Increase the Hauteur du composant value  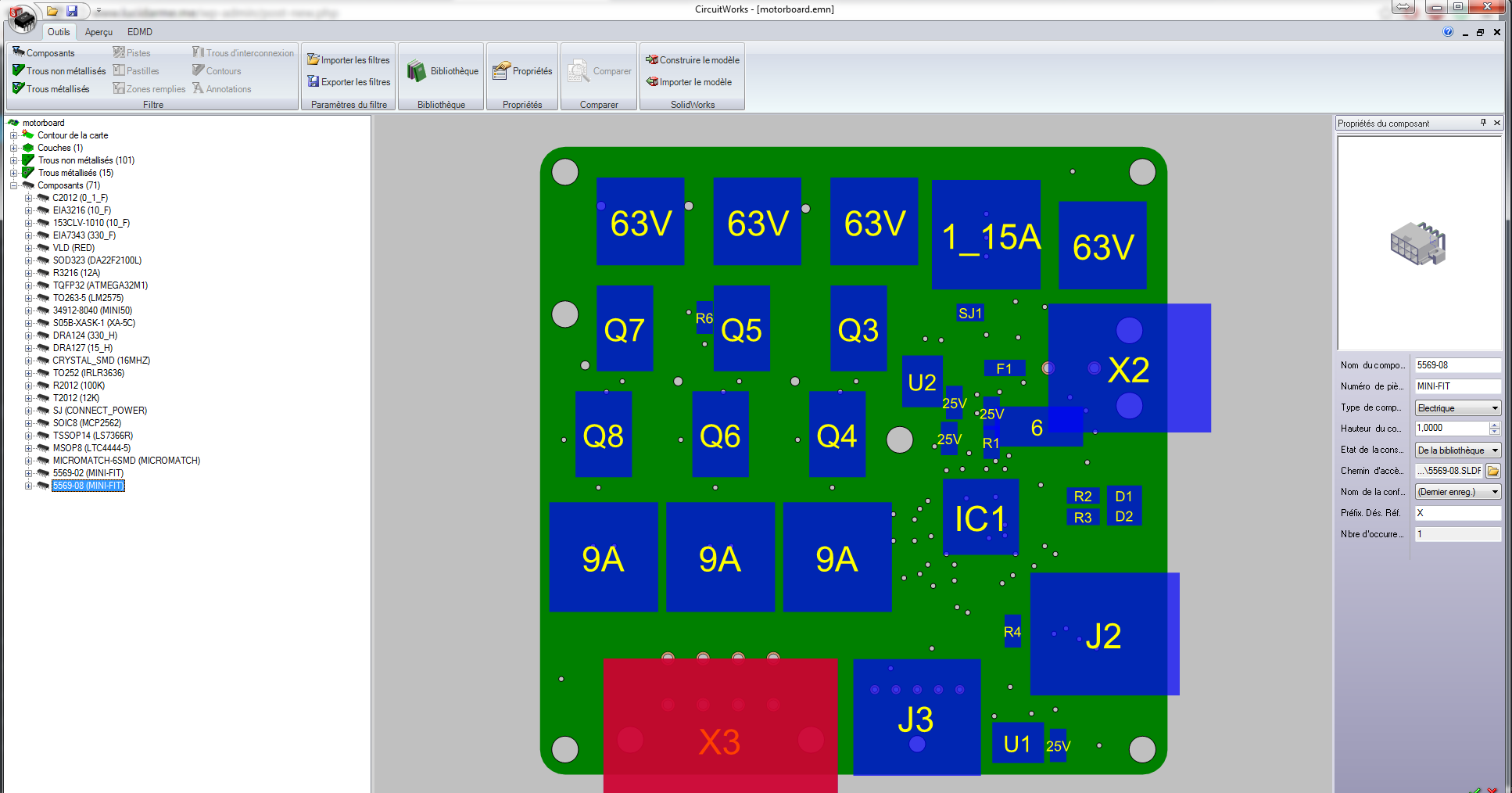(1495, 425)
